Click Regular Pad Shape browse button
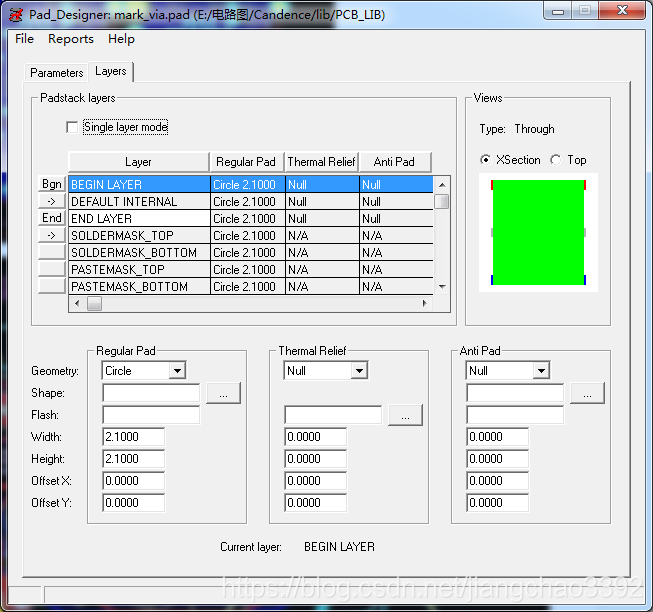 pyautogui.click(x=224, y=393)
